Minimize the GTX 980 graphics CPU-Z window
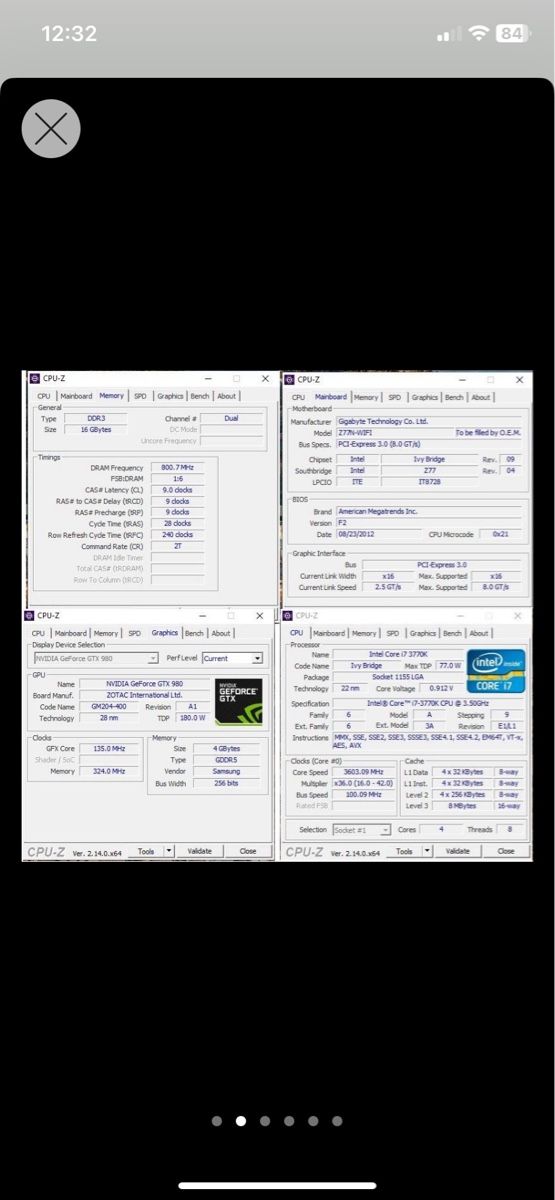 tap(203, 615)
